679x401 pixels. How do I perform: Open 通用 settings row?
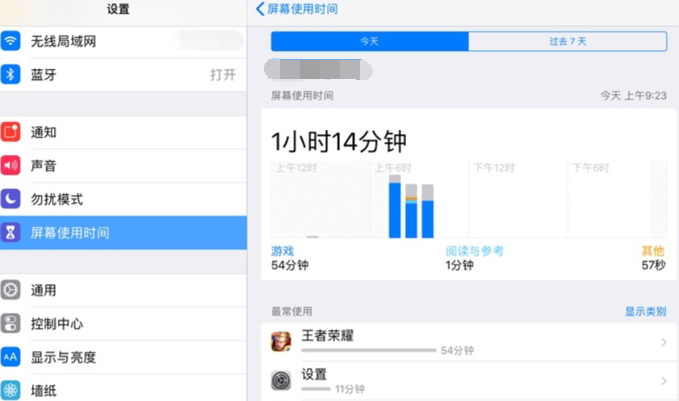[x=123, y=290]
